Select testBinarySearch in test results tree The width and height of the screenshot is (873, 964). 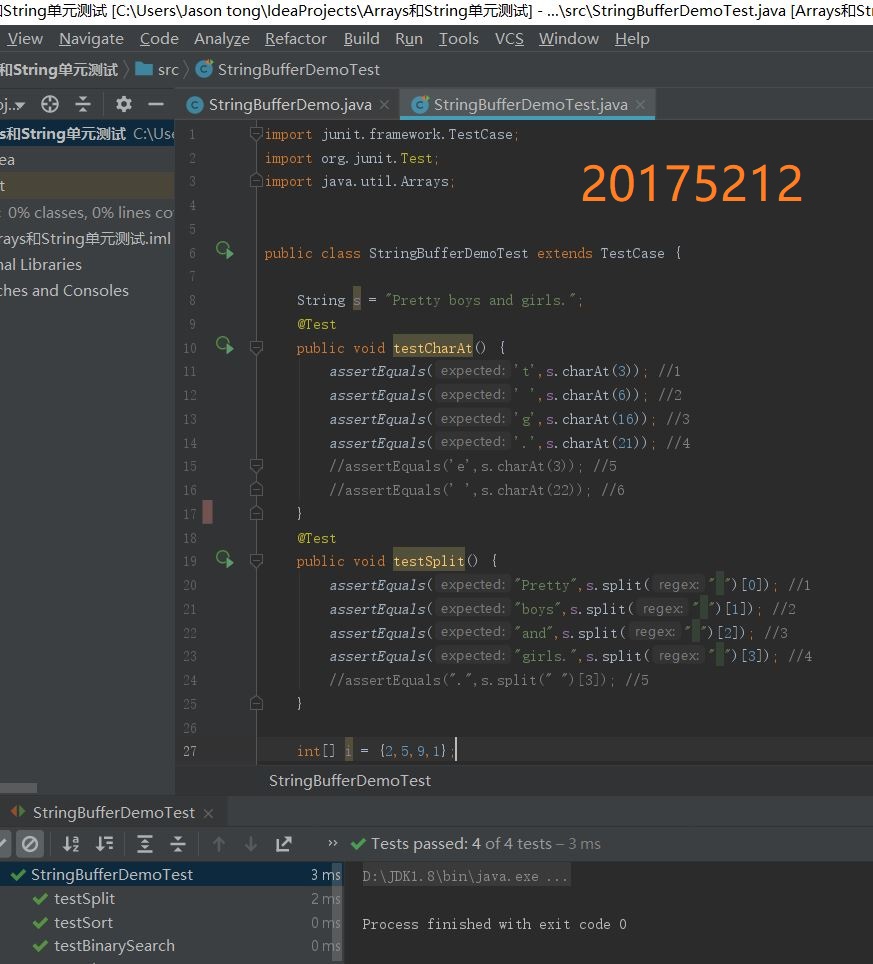(x=114, y=946)
